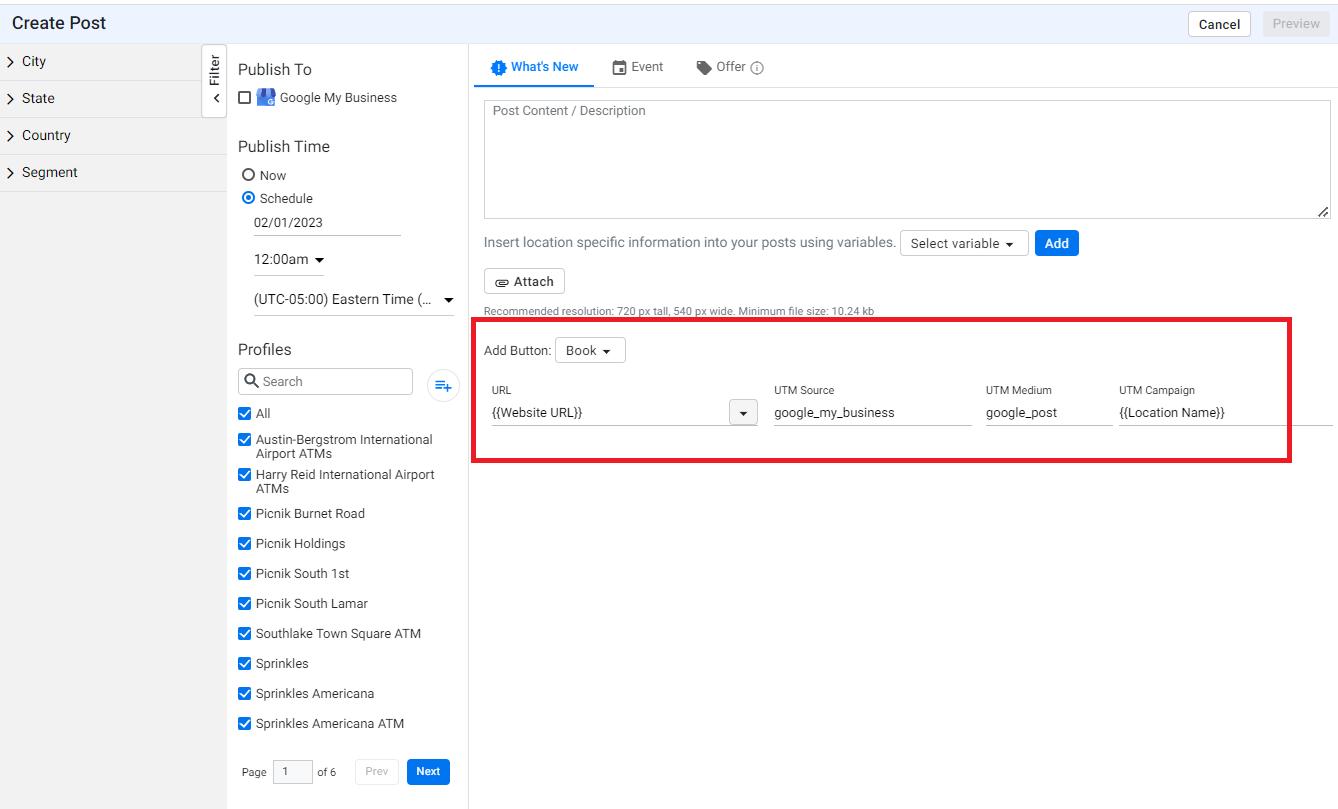Click the Profiles heading
Screen dimensions: 1338x809
click(265, 350)
